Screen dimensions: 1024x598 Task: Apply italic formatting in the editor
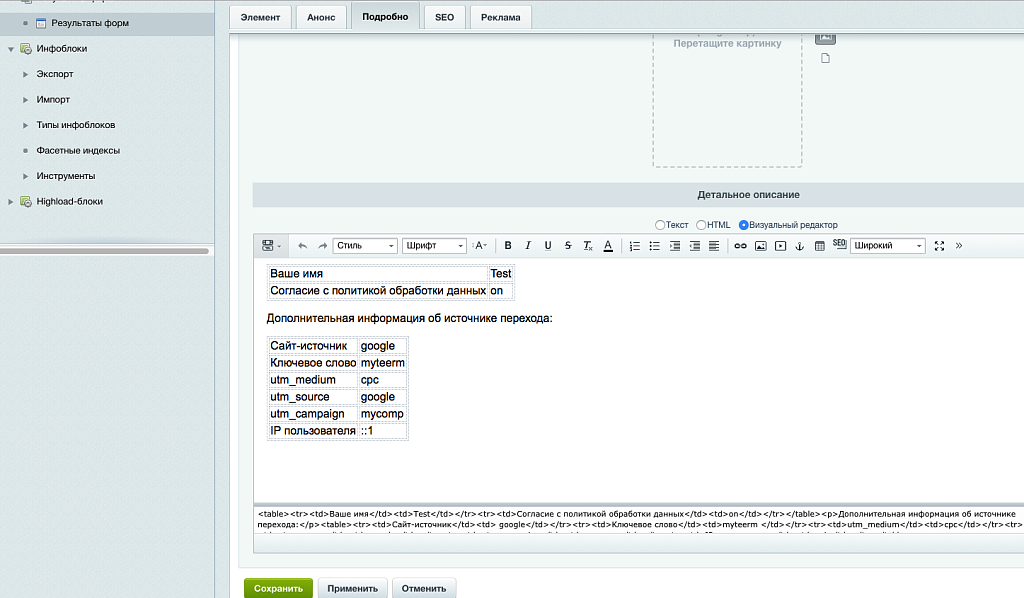(x=528, y=246)
